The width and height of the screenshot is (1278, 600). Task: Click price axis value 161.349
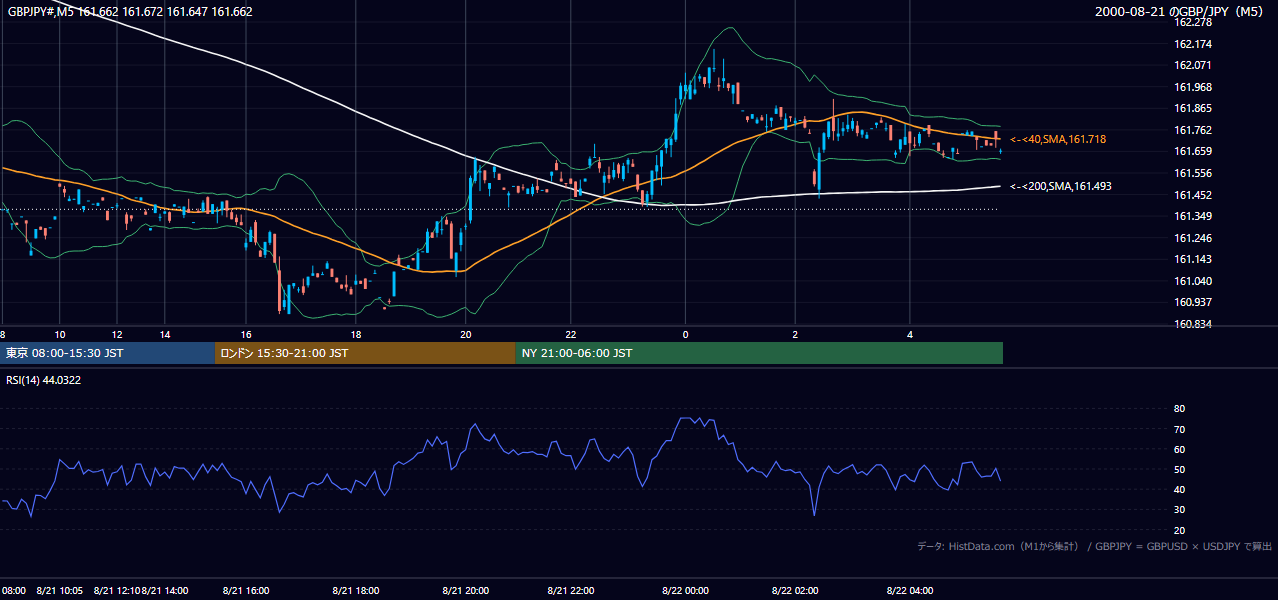(1192, 216)
